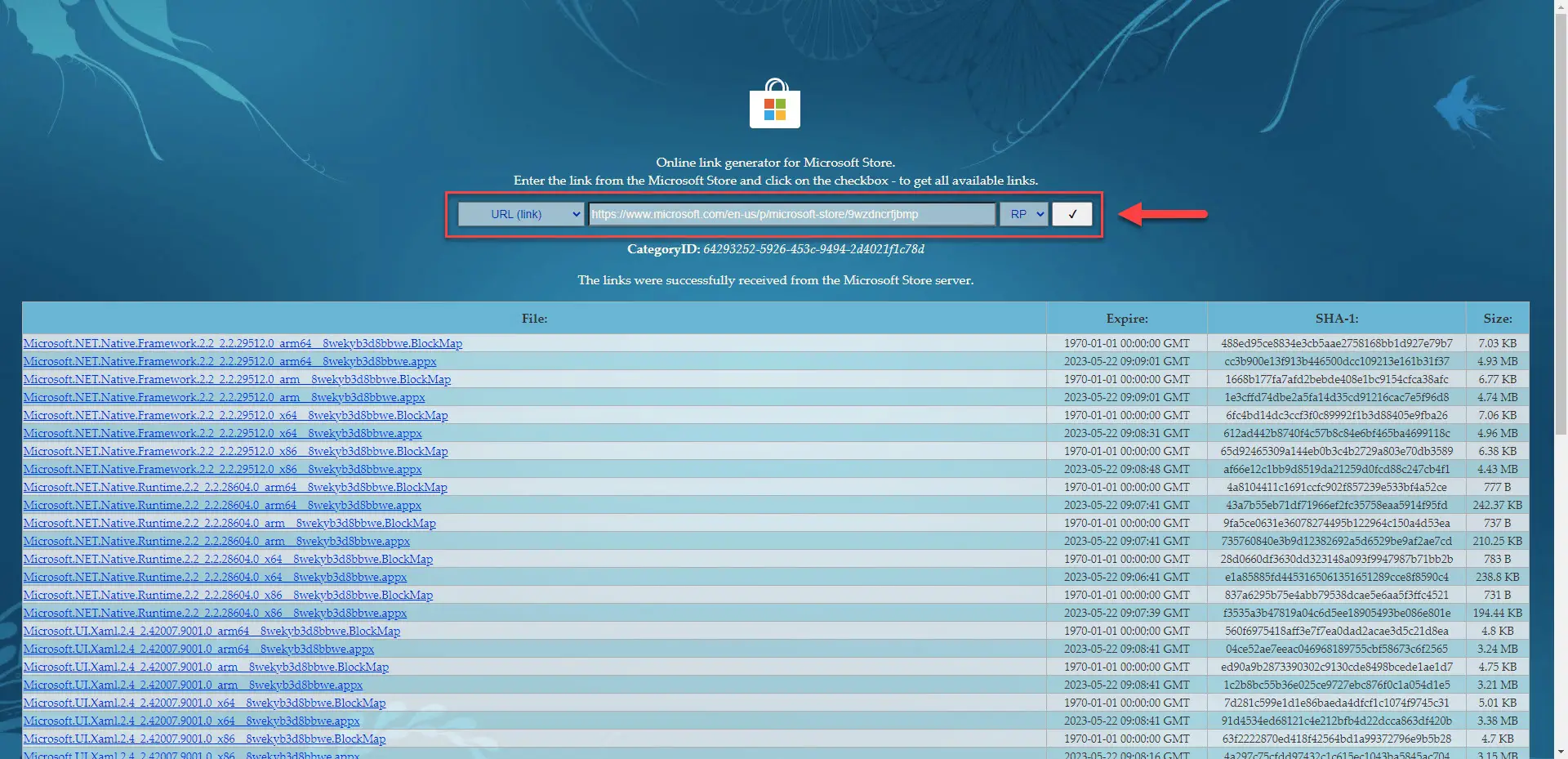Download the UI.Xaml.2.4 x64 appx link

[x=191, y=721]
